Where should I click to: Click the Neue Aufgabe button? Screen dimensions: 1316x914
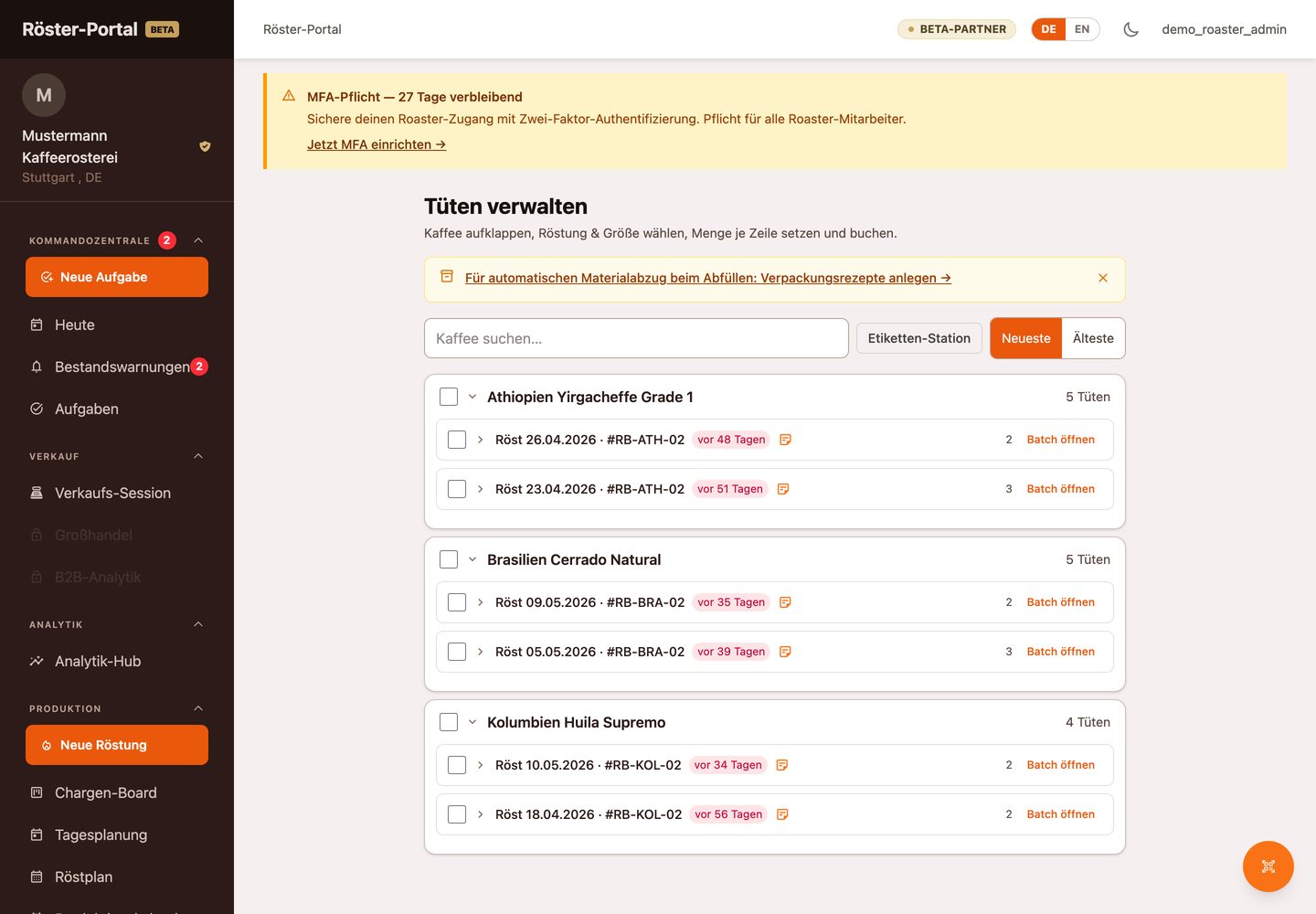click(x=117, y=277)
